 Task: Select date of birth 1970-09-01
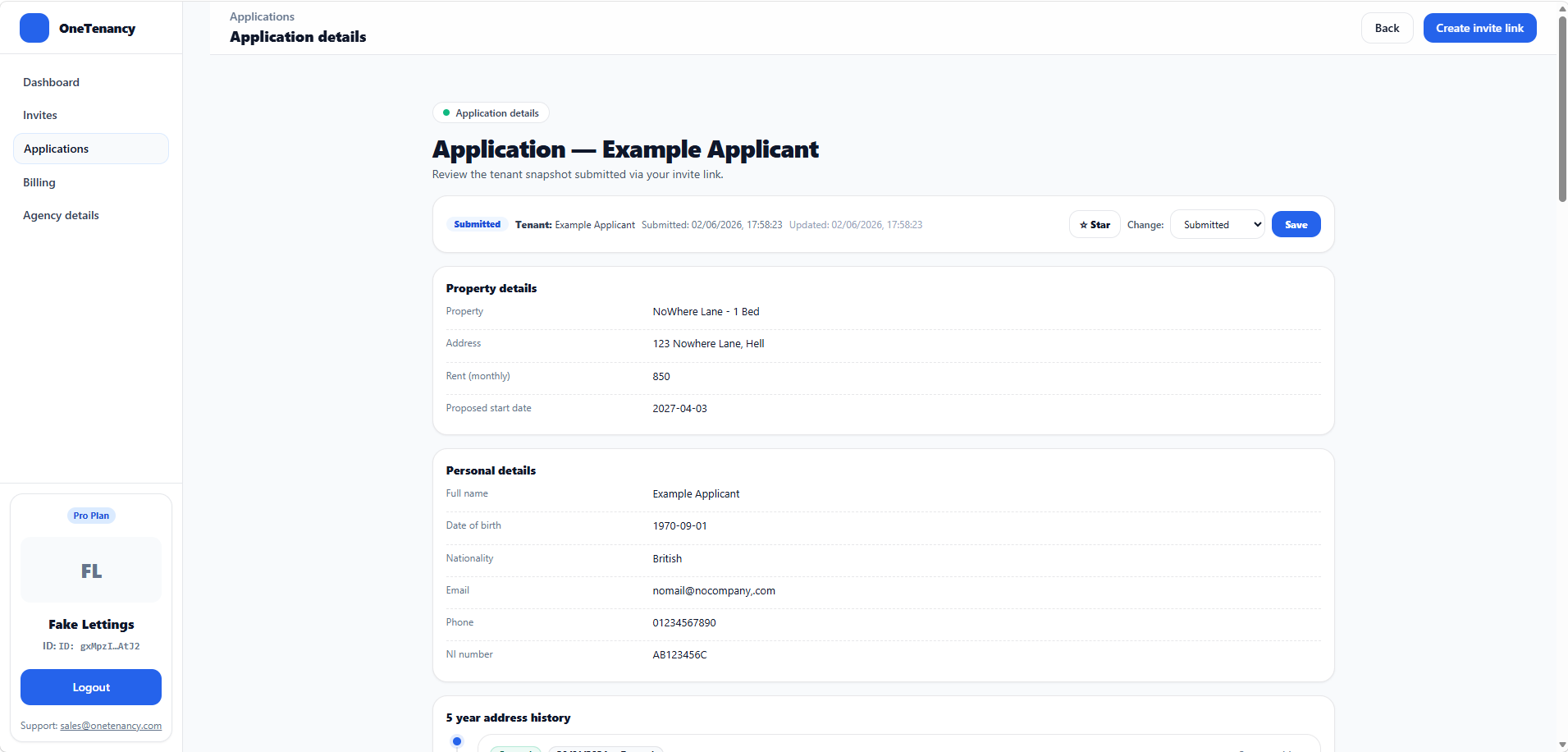click(x=679, y=526)
